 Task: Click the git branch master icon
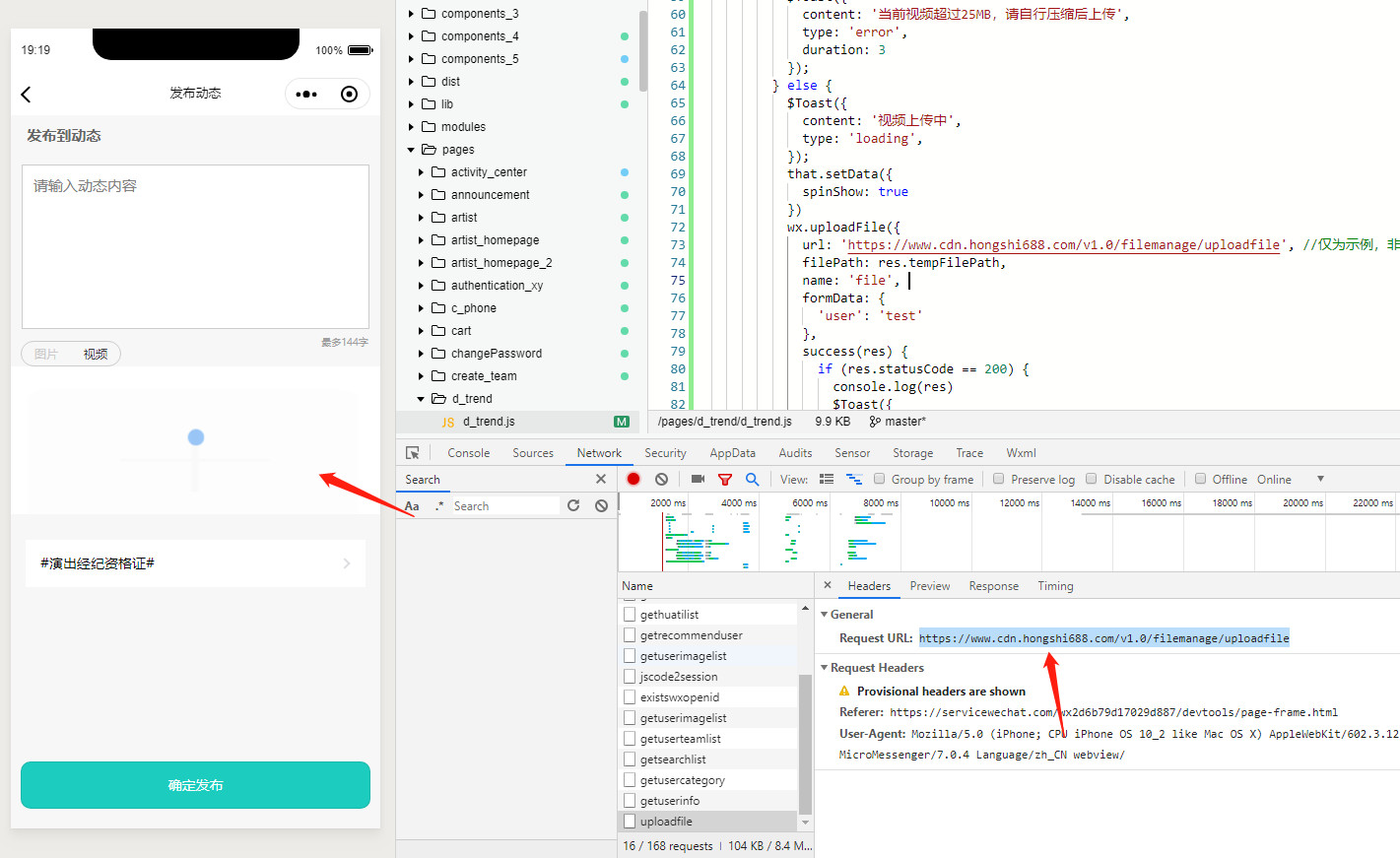click(x=875, y=422)
